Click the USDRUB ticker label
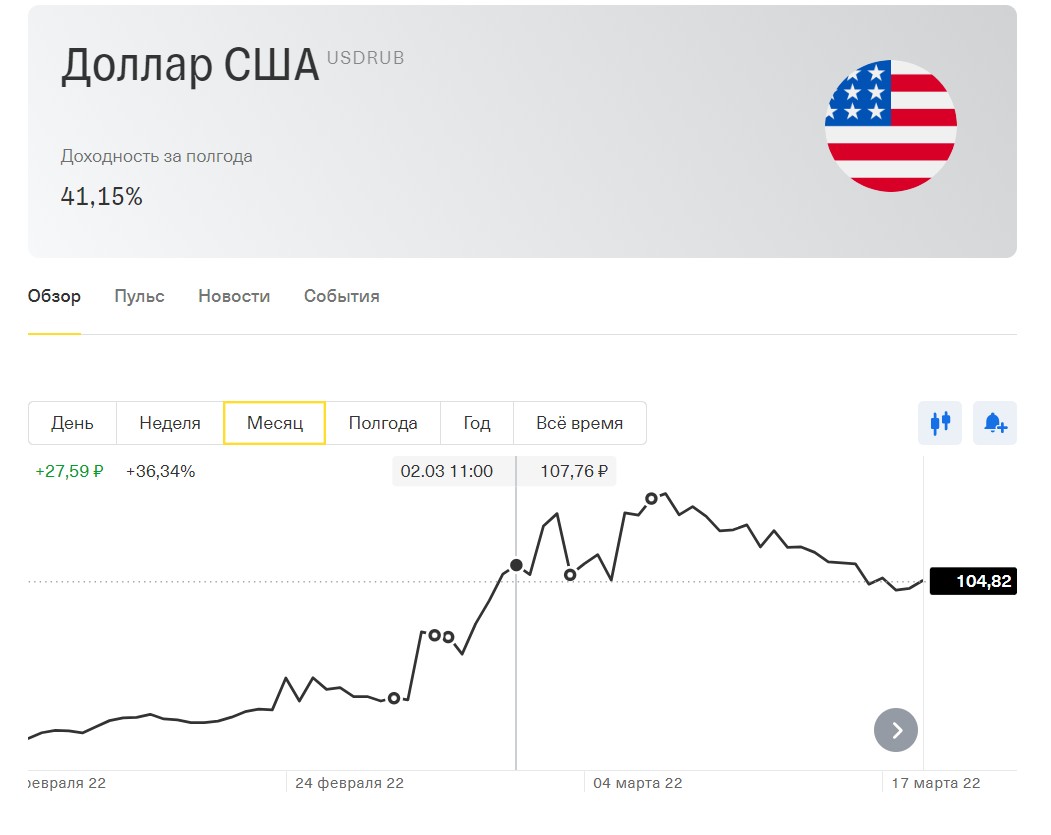 365,58
